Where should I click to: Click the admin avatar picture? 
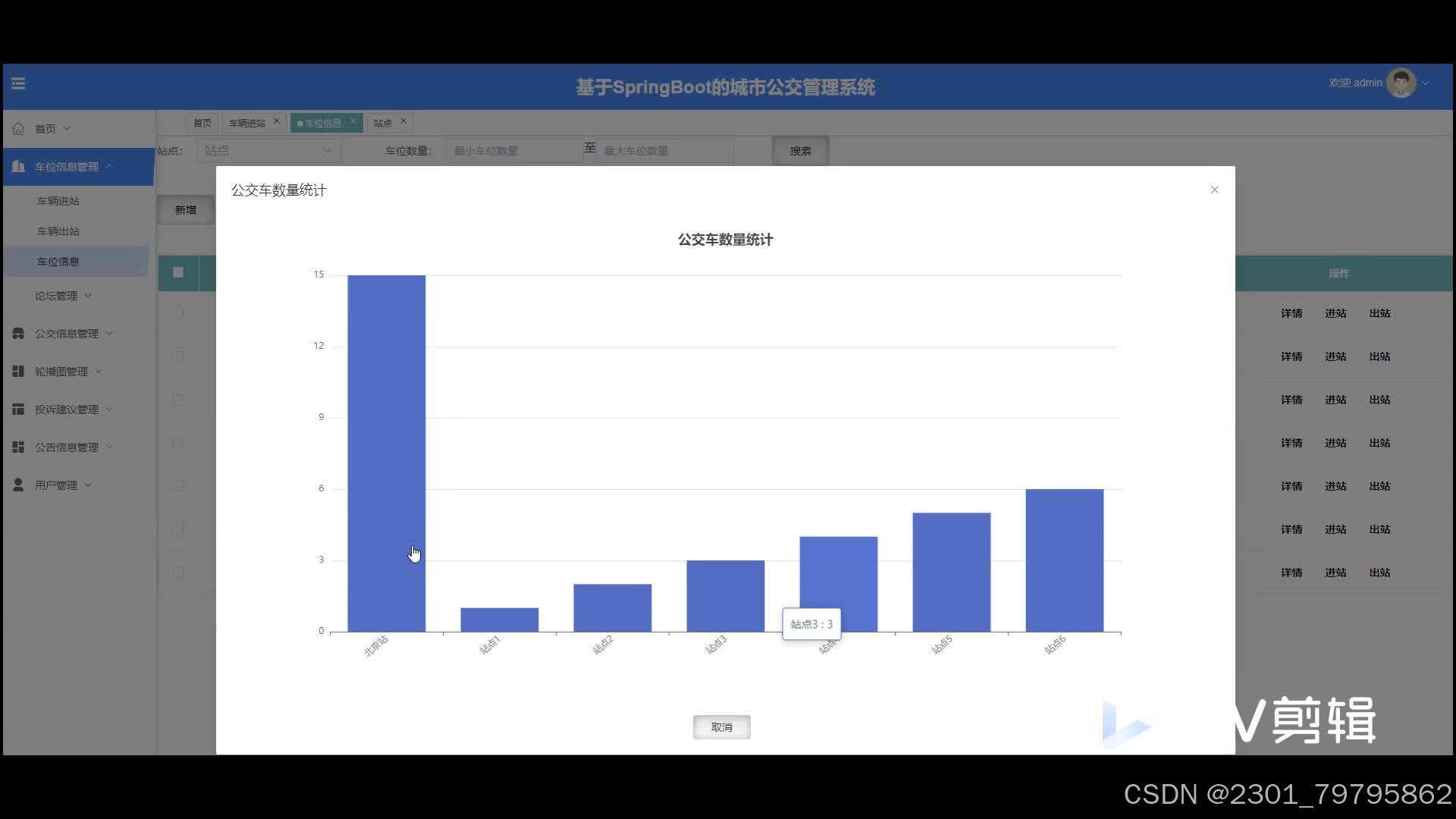point(1400,83)
